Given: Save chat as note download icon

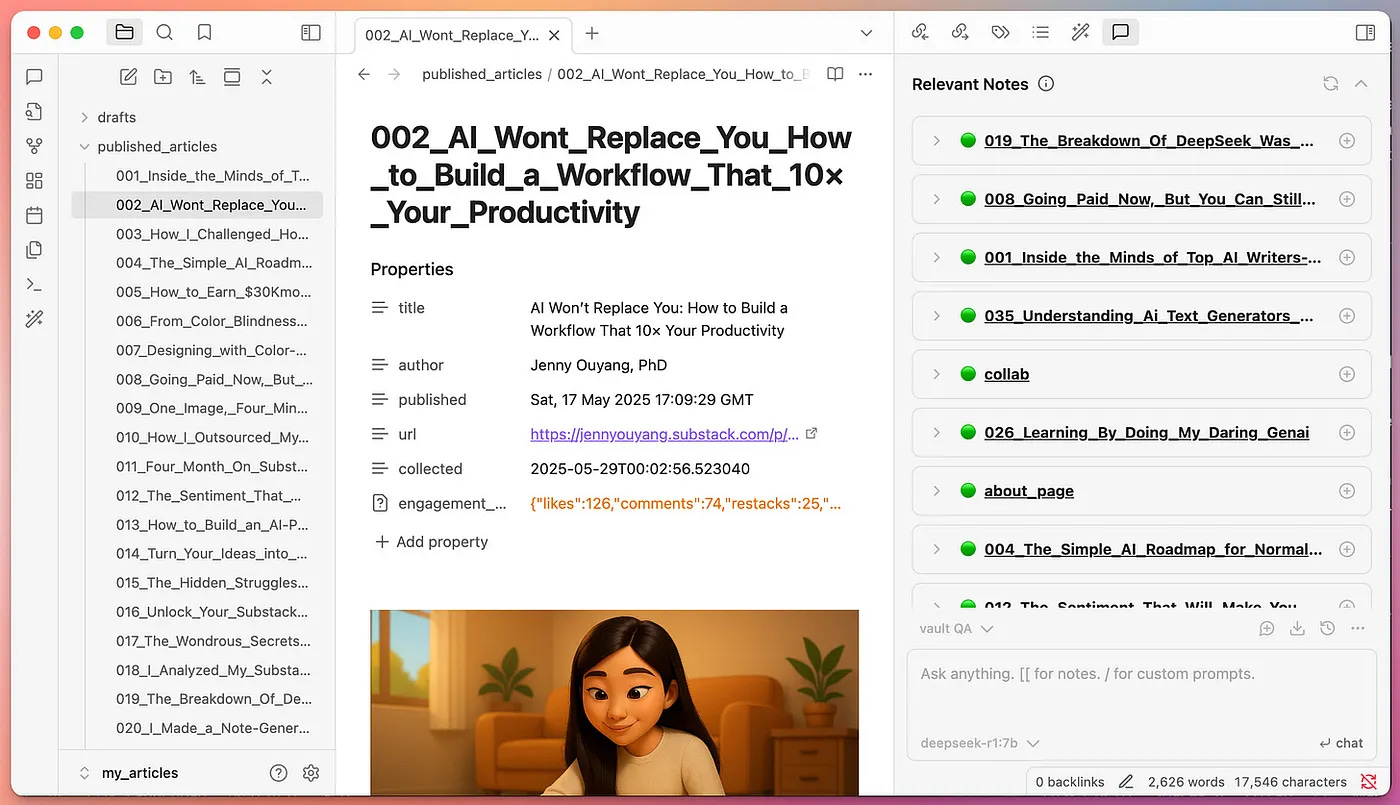Looking at the screenshot, I should [x=1297, y=629].
